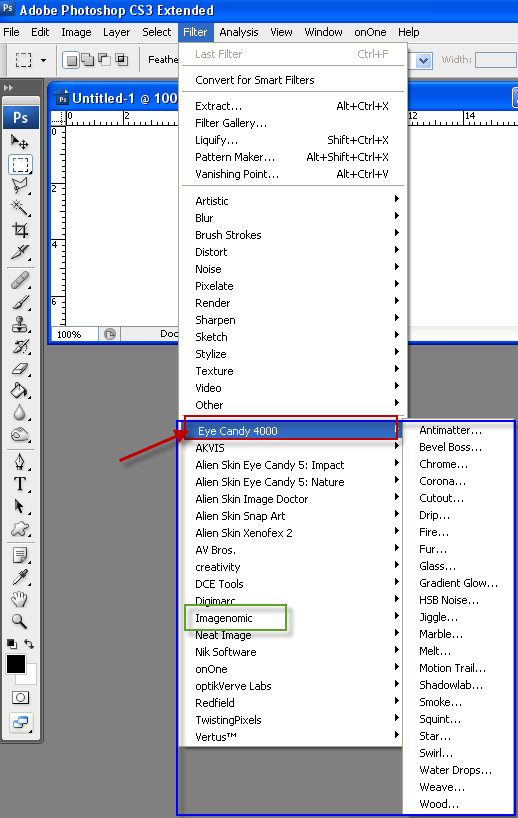Choose Chrome from Eye Candy submenu

459,464
